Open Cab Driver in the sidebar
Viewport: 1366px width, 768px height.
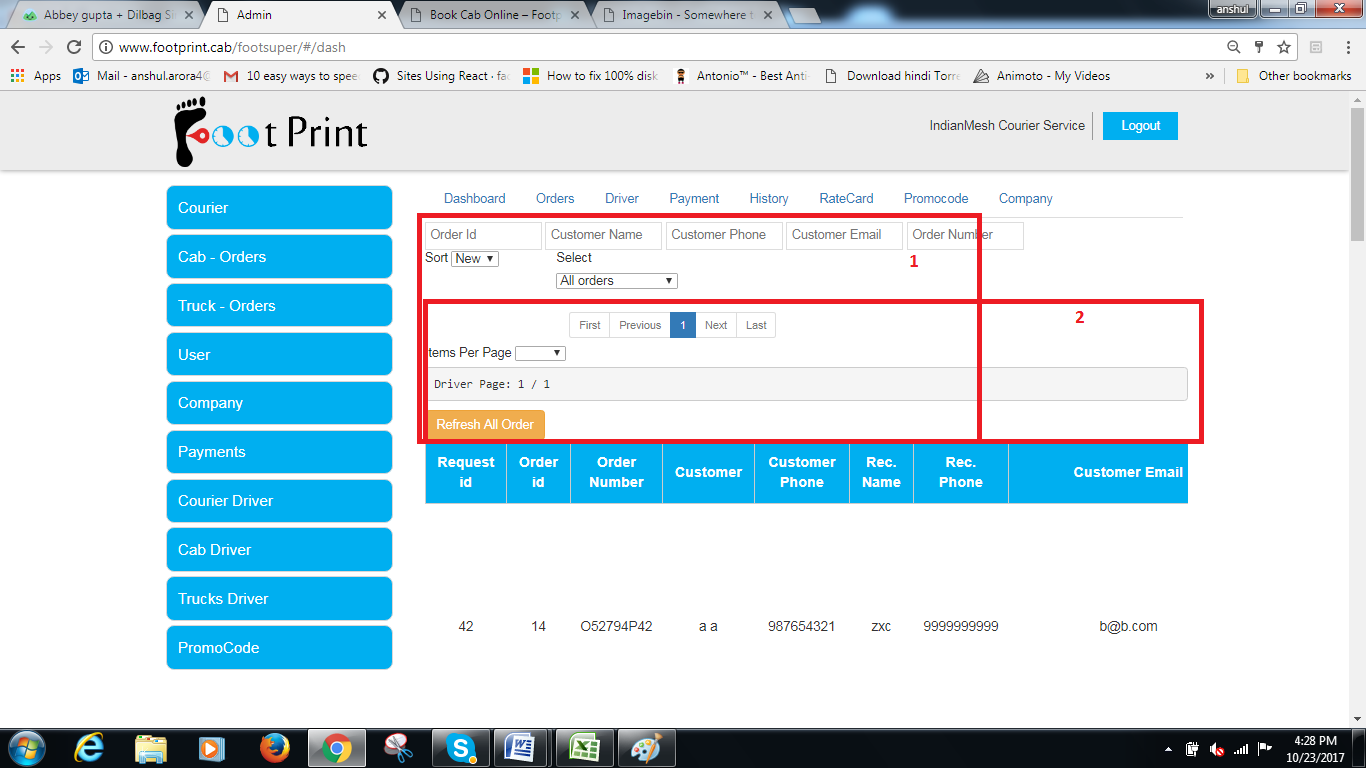coord(279,550)
